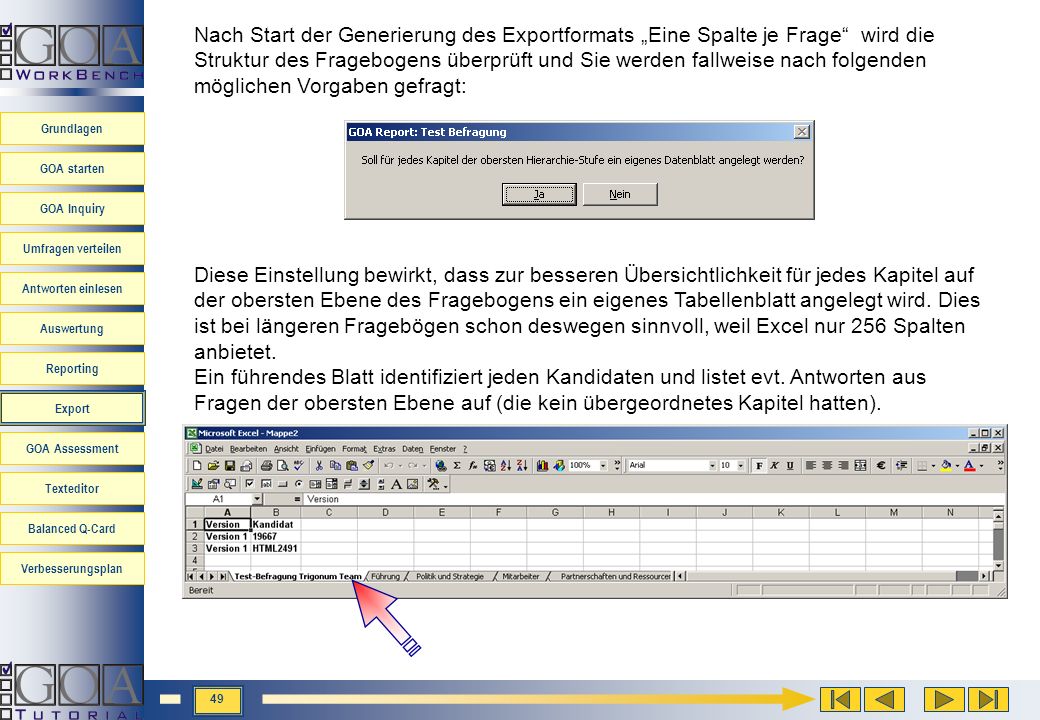Open the Arial font name dropdown

click(712, 465)
